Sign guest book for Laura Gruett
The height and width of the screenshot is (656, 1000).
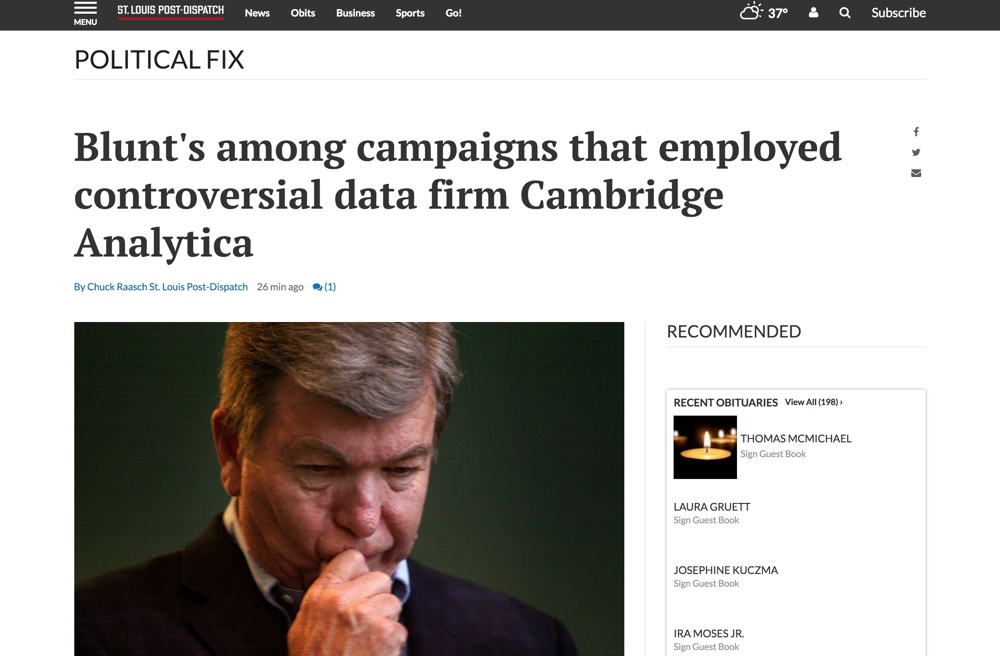706,520
